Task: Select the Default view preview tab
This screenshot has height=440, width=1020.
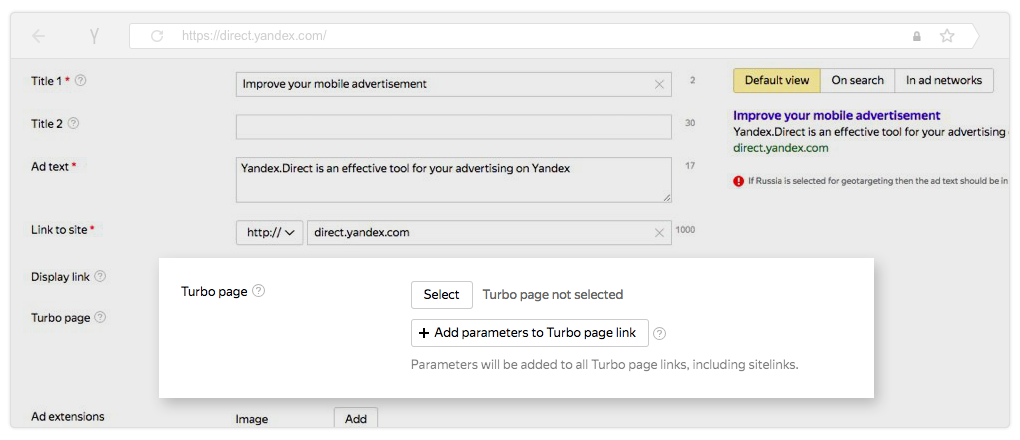Action: (777, 80)
